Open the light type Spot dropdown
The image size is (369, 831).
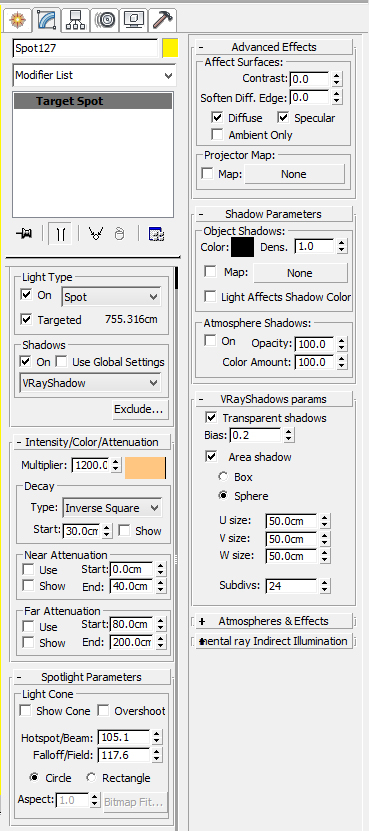coord(111,297)
